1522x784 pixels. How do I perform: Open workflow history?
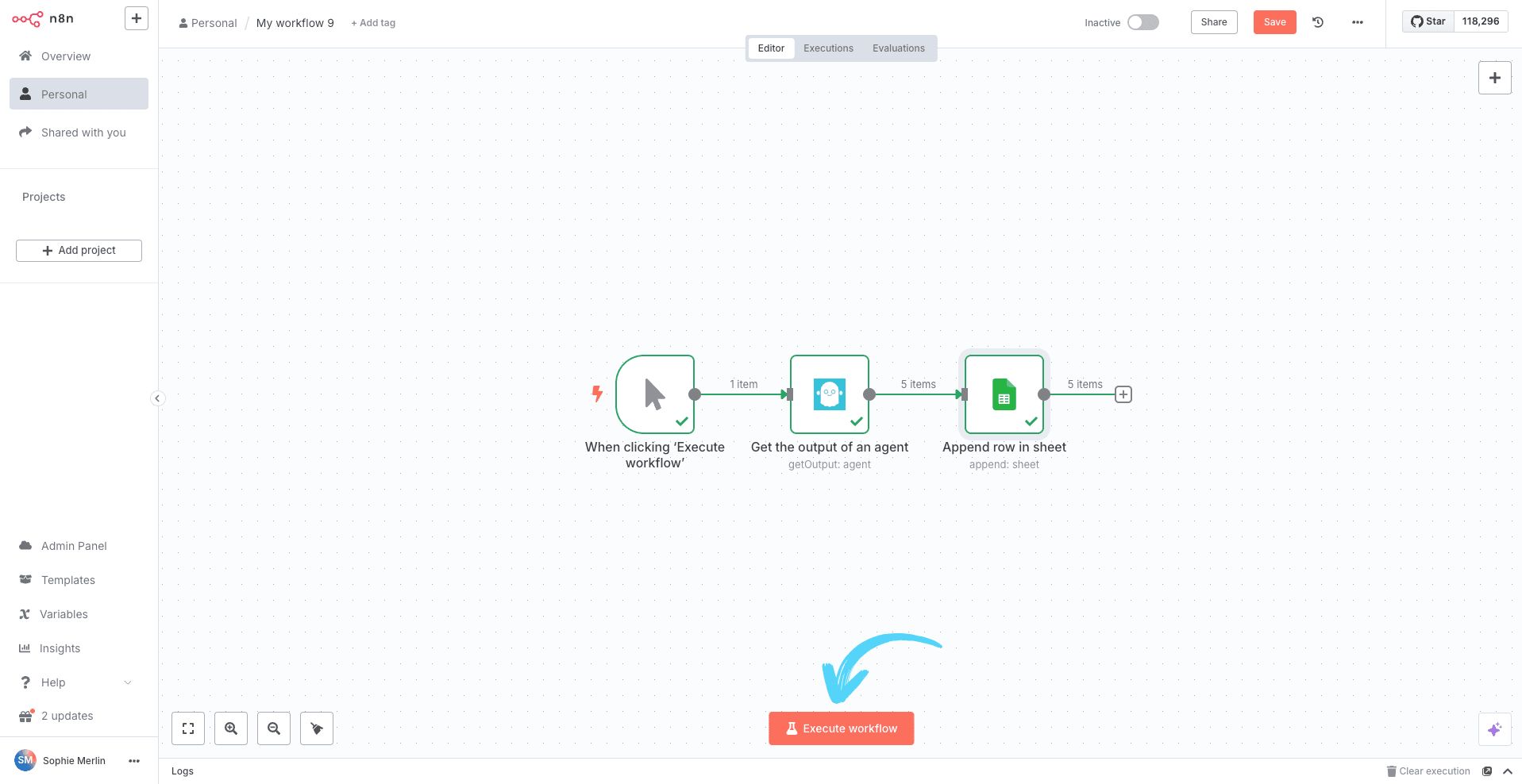1318,22
